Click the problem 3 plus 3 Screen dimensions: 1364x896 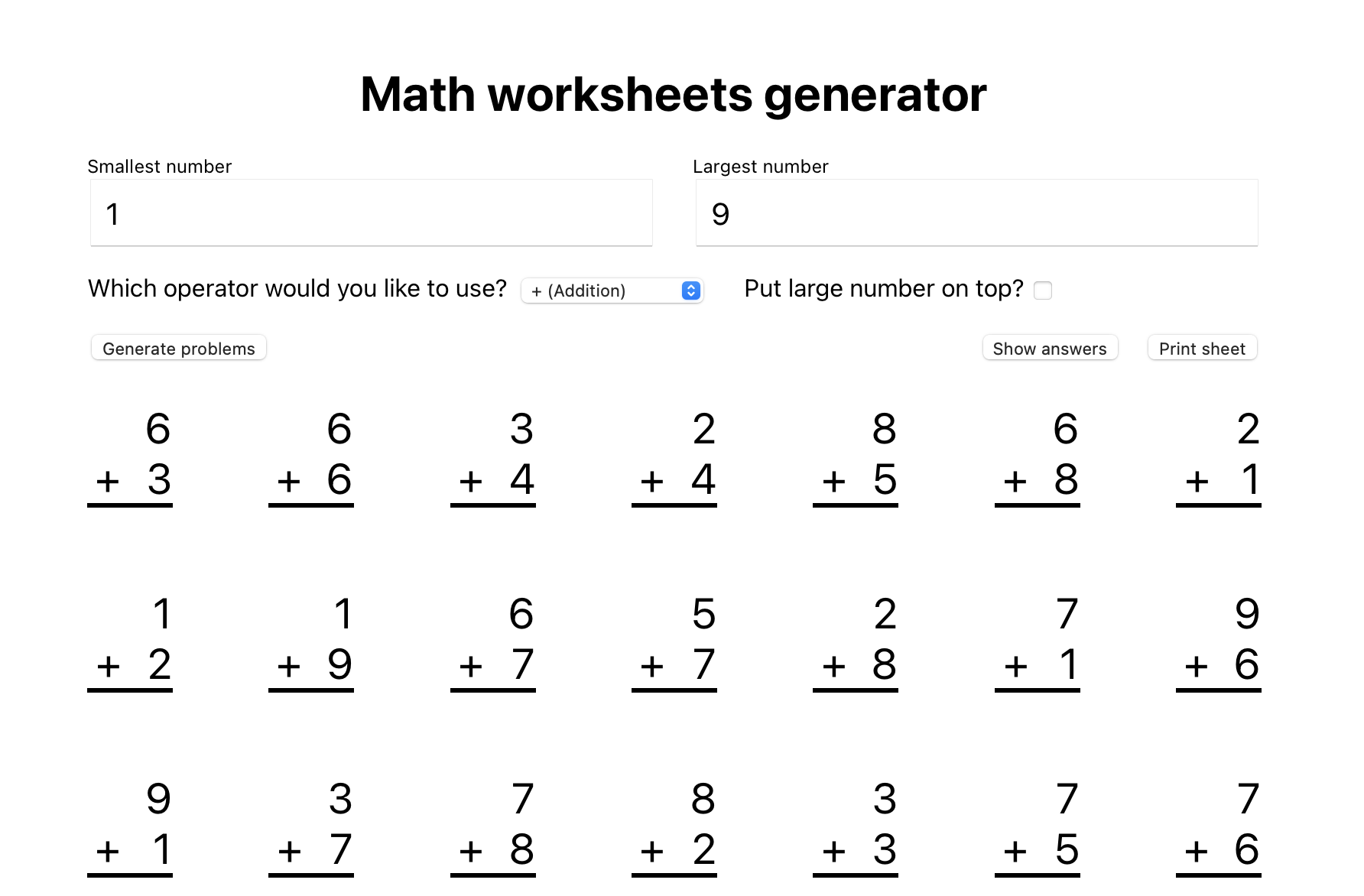point(856,824)
